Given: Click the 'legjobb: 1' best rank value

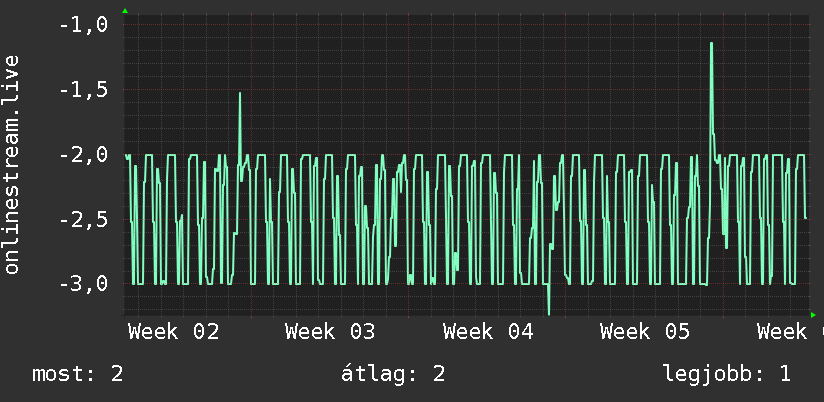Looking at the screenshot, I should (727, 374).
